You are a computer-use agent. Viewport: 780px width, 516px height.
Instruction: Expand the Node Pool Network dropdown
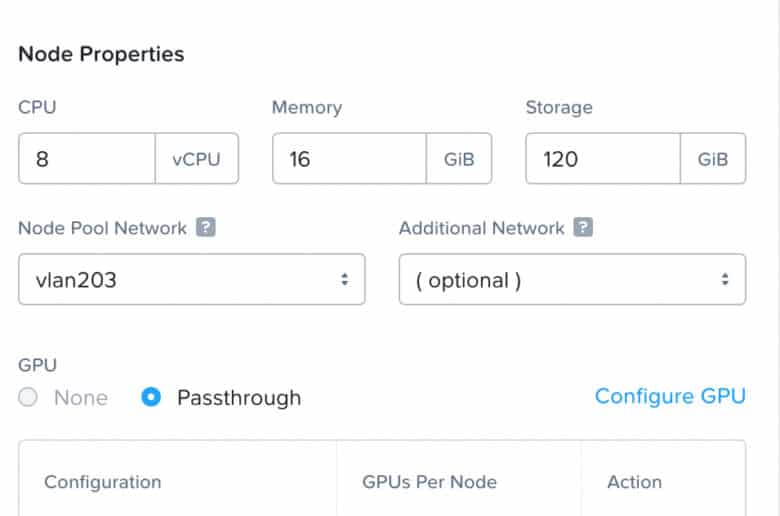click(192, 280)
